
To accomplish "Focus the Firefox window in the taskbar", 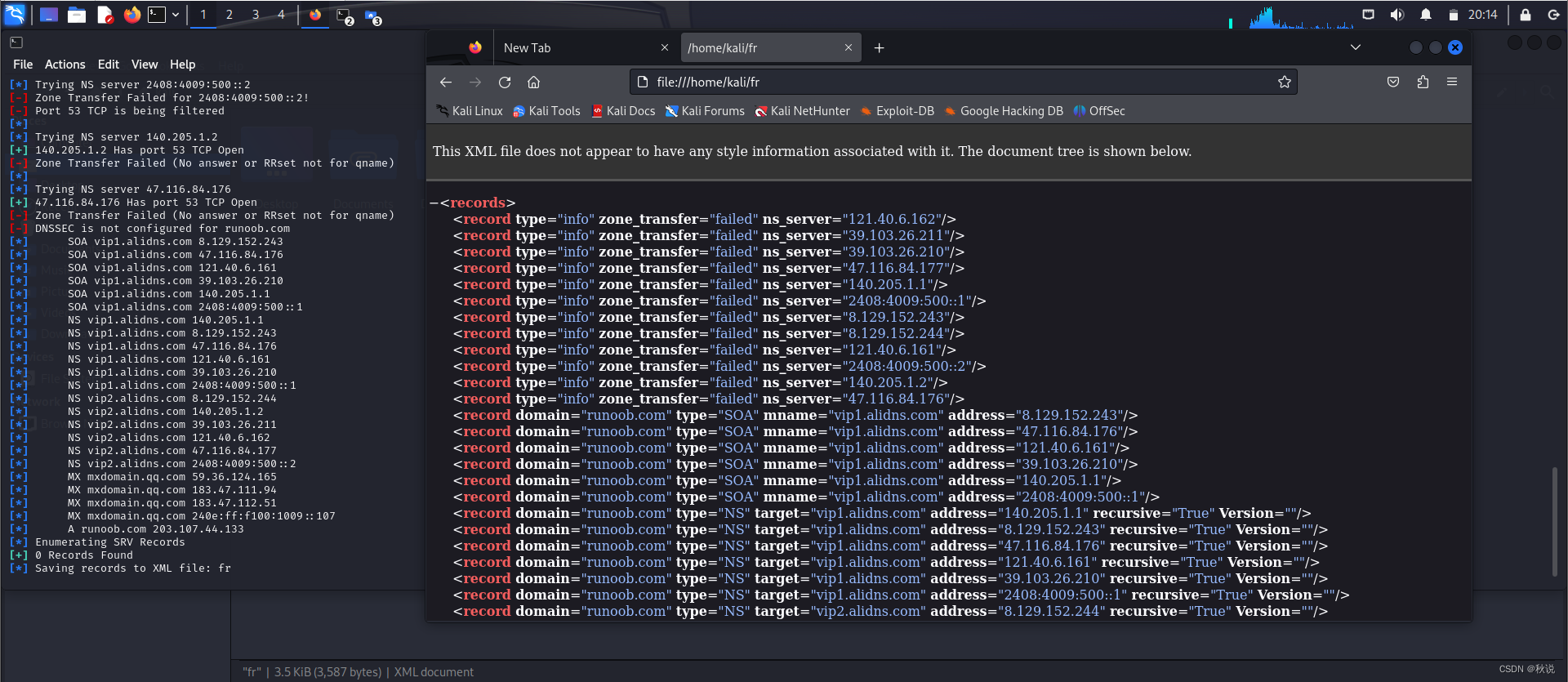I will [x=315, y=15].
